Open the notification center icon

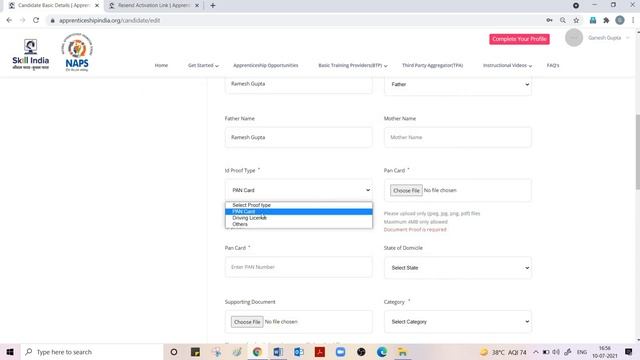coord(629,352)
